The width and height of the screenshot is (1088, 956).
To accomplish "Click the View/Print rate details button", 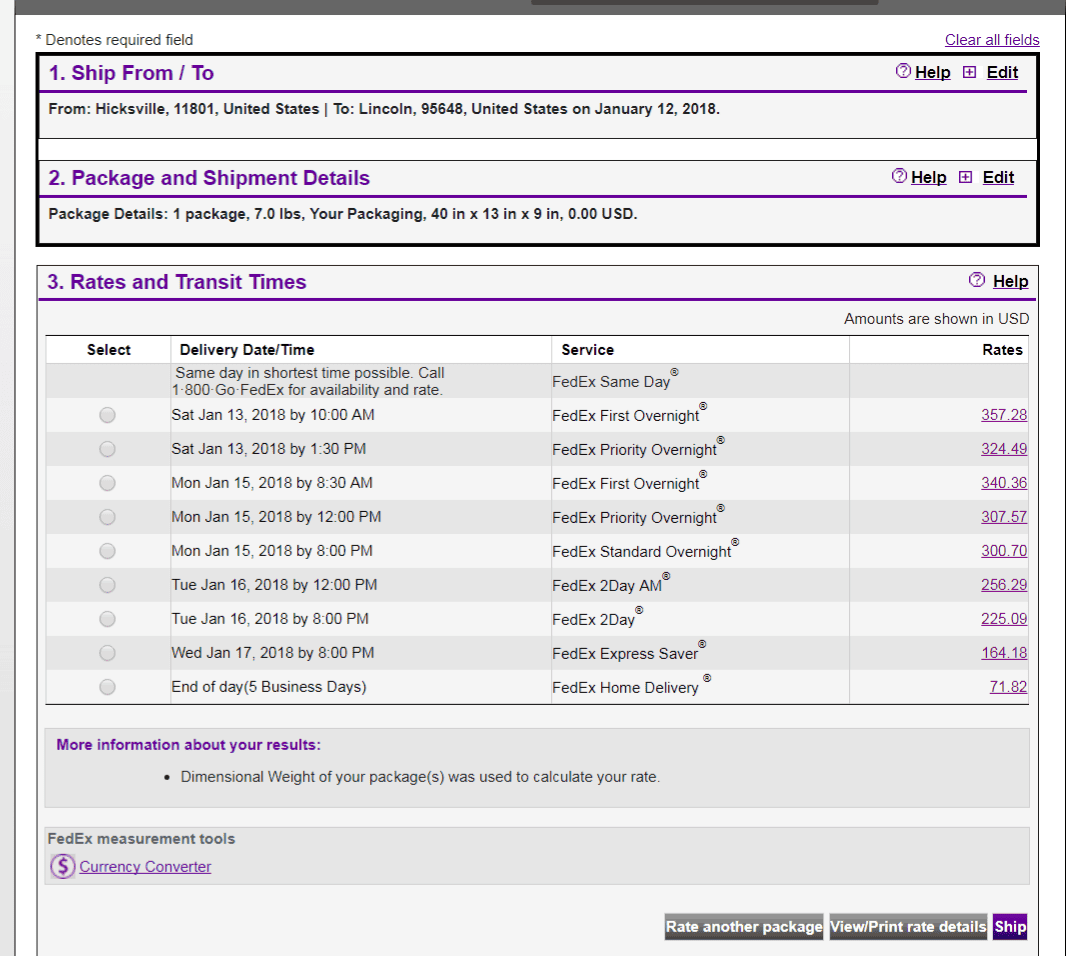I will click(908, 927).
